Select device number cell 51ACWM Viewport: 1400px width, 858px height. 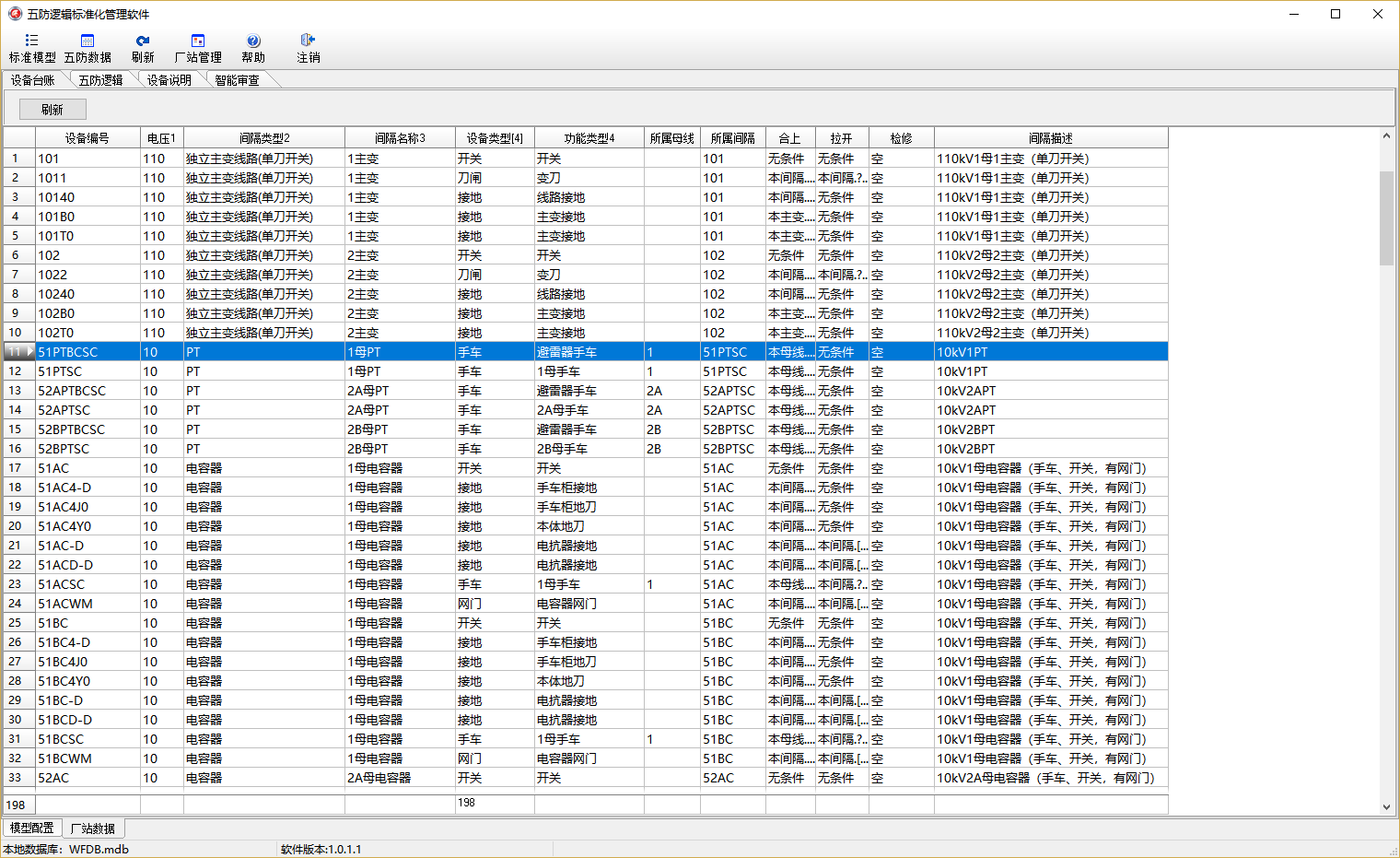(x=87, y=604)
